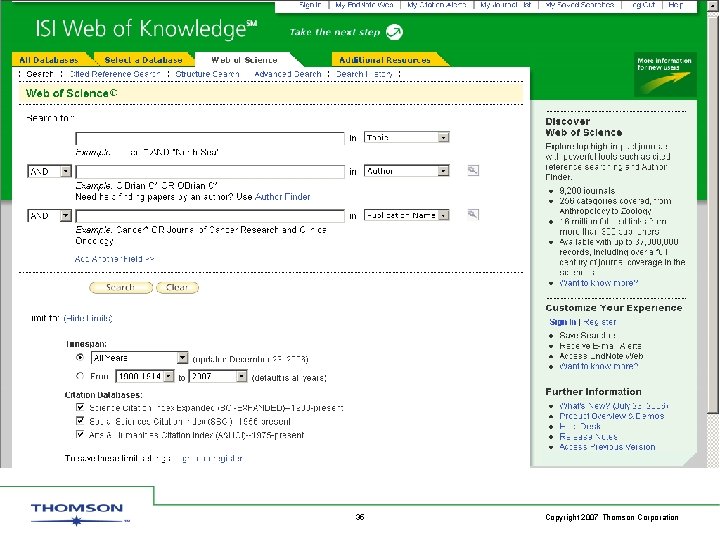
Task: Open More information for new users graphic
Action: pos(665,74)
